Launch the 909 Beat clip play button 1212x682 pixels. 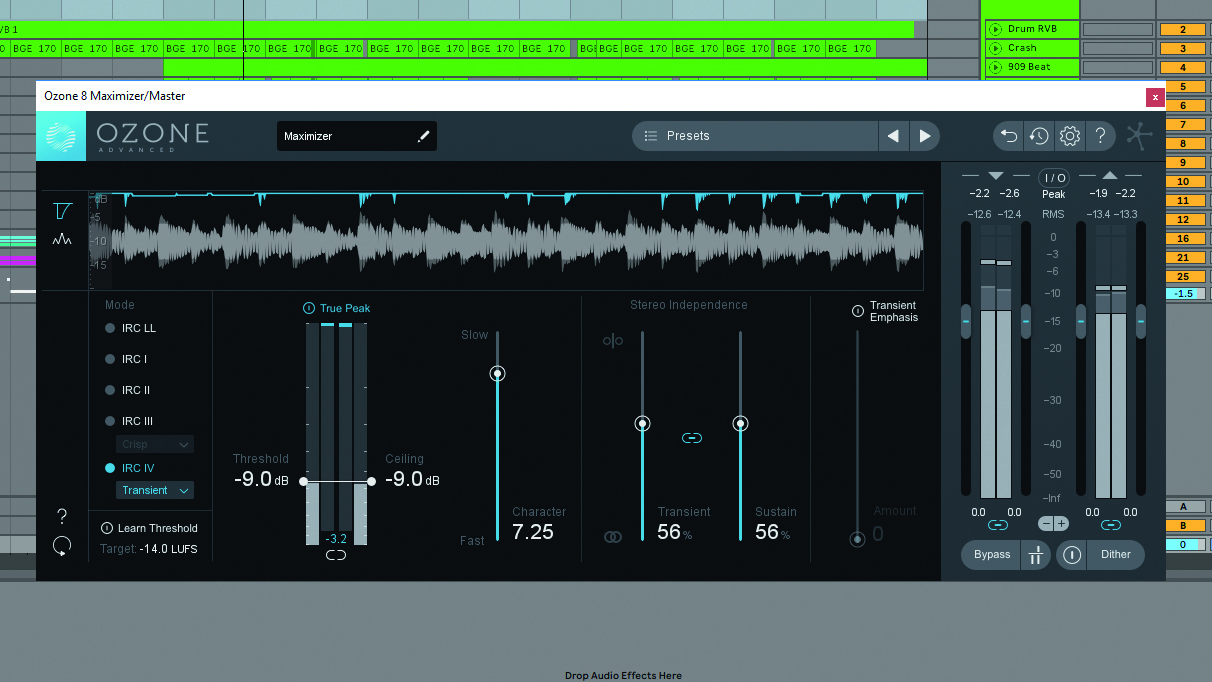click(995, 67)
